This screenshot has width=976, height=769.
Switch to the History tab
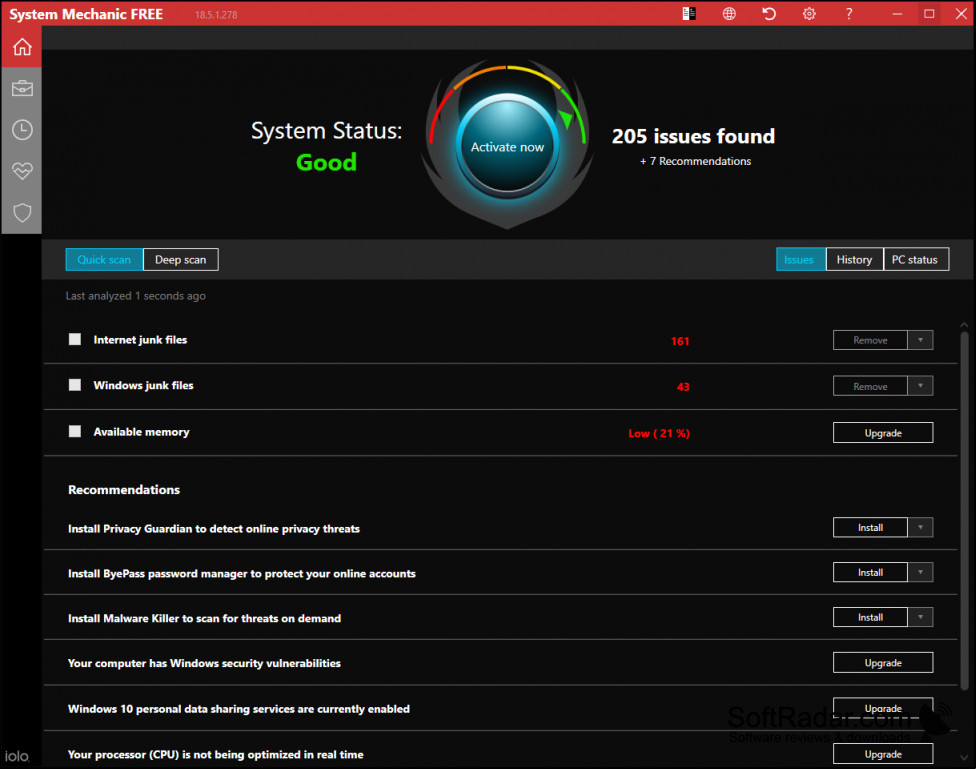pos(854,260)
